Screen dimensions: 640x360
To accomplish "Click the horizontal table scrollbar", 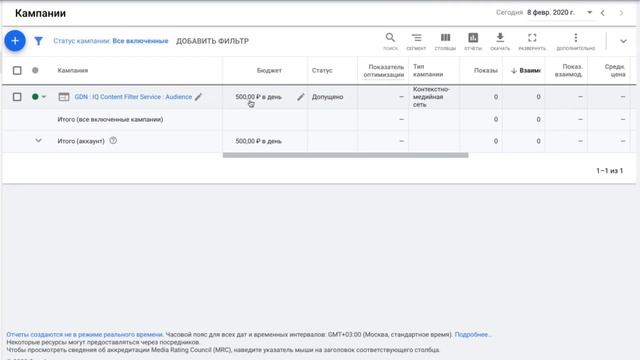I will click(x=345, y=155).
